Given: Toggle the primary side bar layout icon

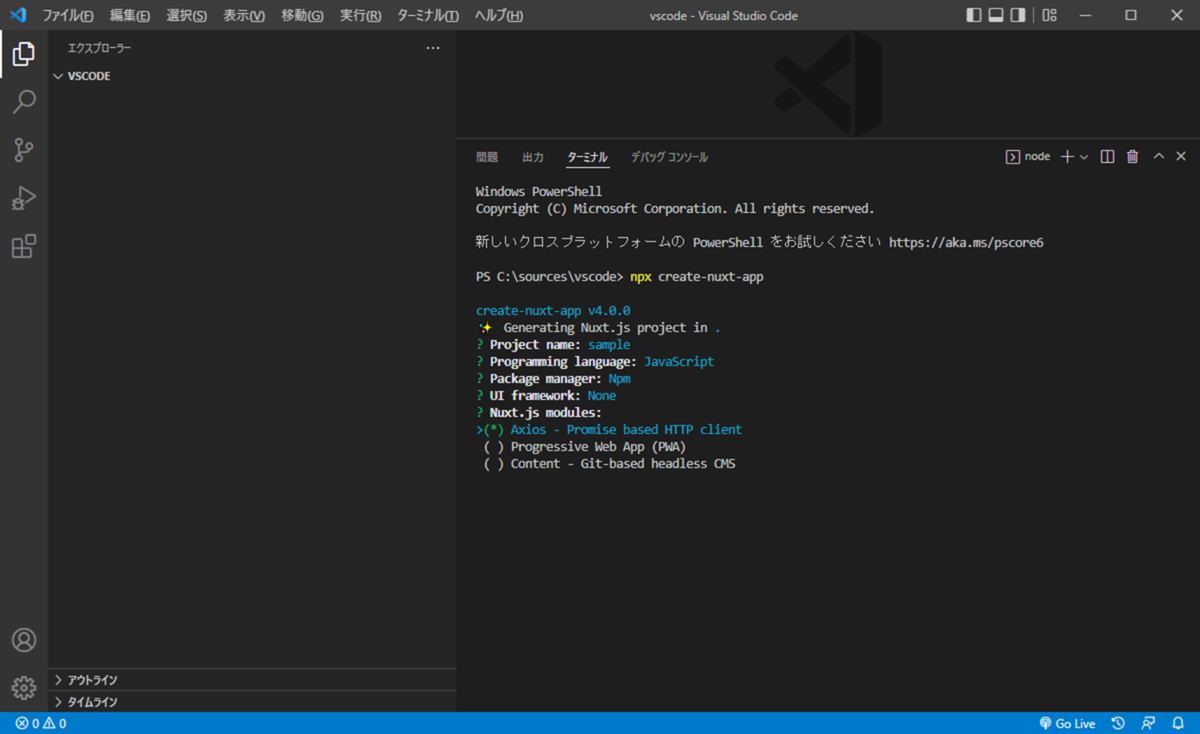Looking at the screenshot, I should (974, 15).
